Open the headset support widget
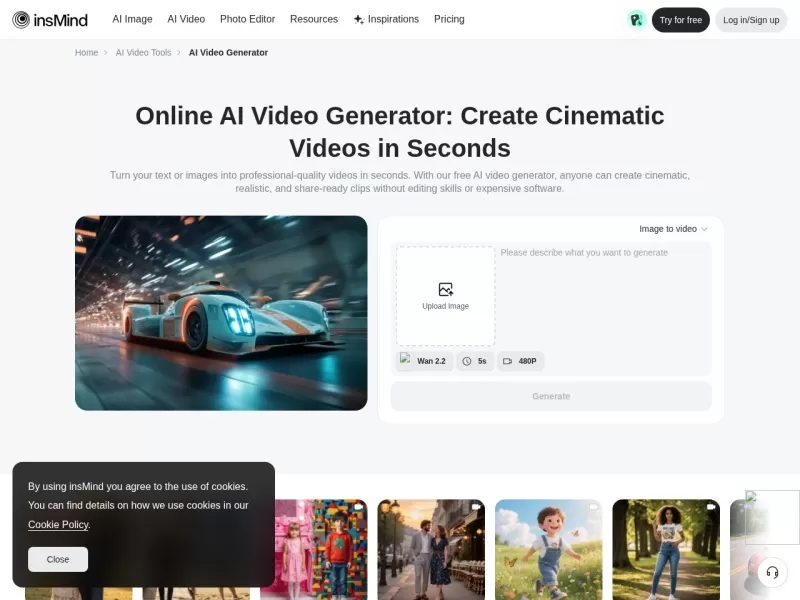This screenshot has height=600, width=800. pyautogui.click(x=771, y=572)
